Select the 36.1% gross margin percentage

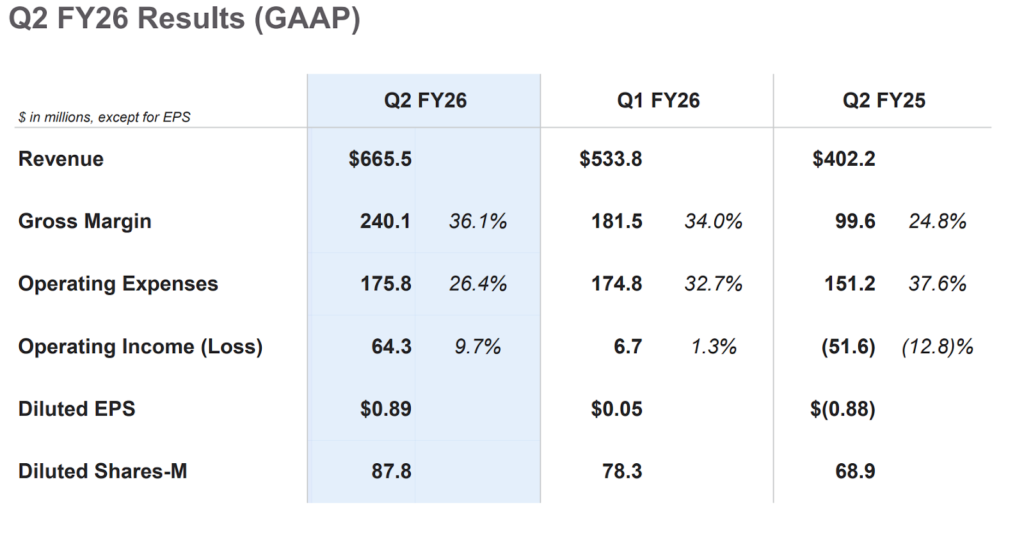[x=478, y=221]
